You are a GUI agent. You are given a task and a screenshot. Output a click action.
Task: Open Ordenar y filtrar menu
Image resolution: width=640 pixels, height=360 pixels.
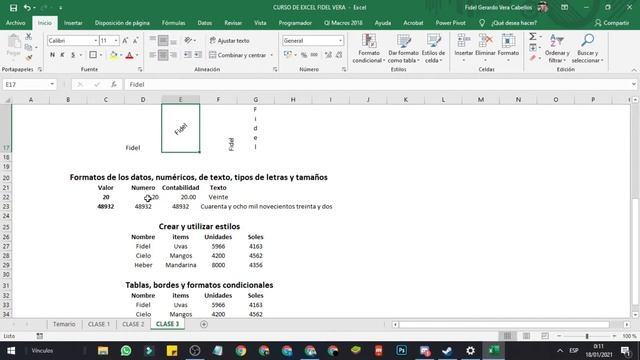point(557,48)
